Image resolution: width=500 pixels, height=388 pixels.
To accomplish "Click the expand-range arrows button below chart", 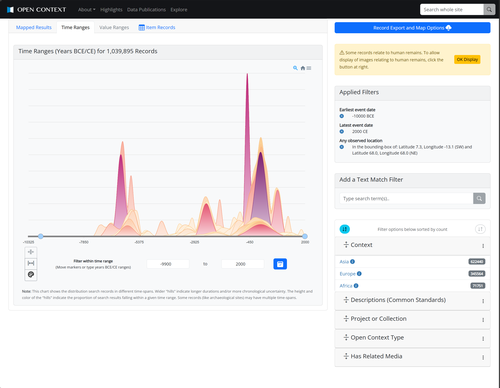I will point(31,252).
